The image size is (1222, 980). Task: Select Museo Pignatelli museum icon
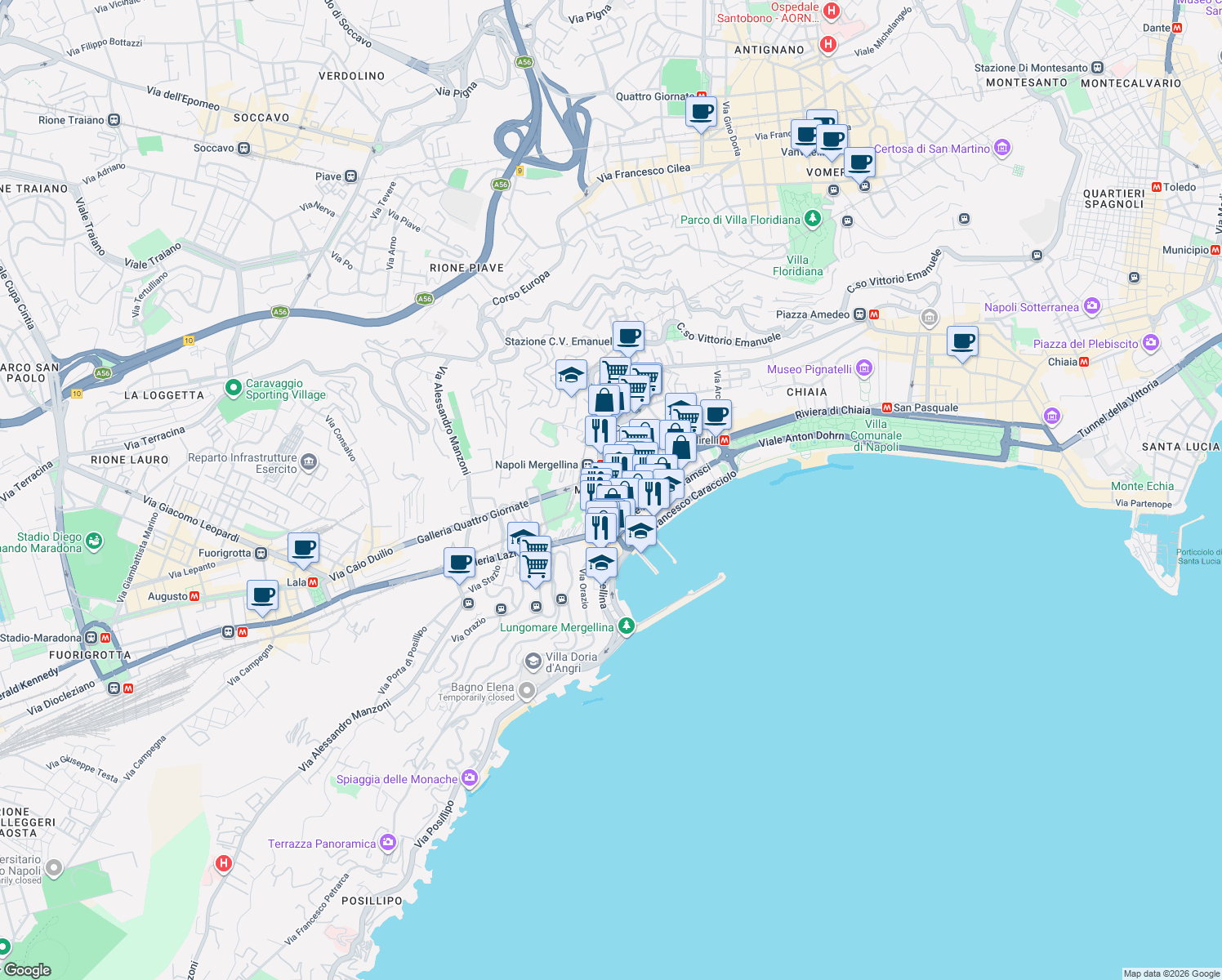pyautogui.click(x=864, y=368)
